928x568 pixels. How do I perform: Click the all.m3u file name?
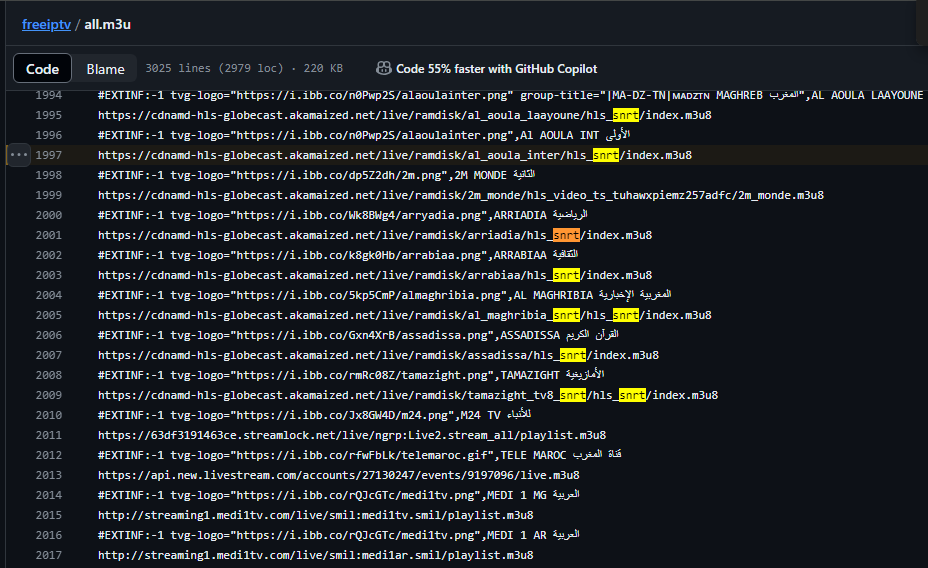tap(107, 24)
